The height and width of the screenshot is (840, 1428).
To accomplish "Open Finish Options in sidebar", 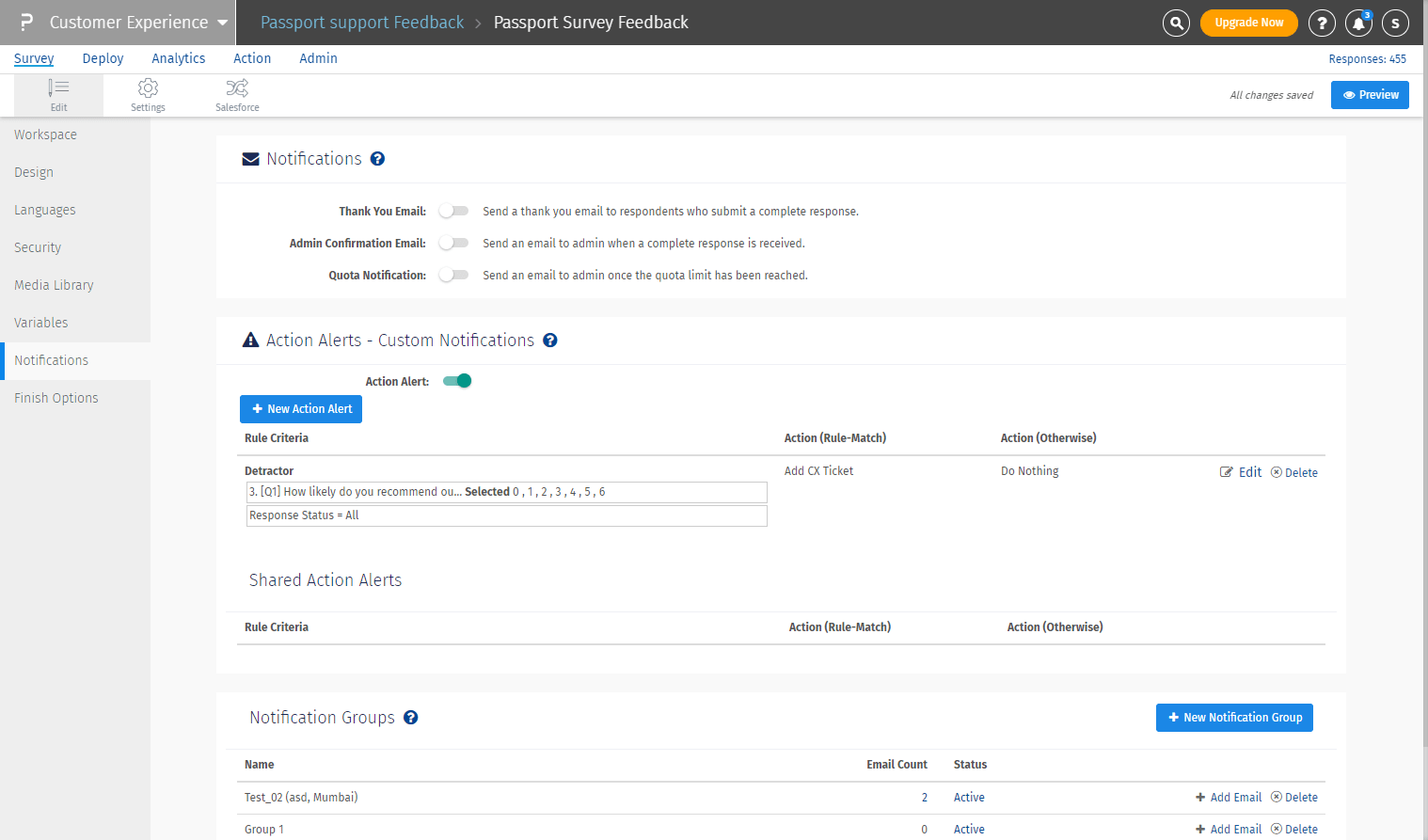I will [x=56, y=398].
